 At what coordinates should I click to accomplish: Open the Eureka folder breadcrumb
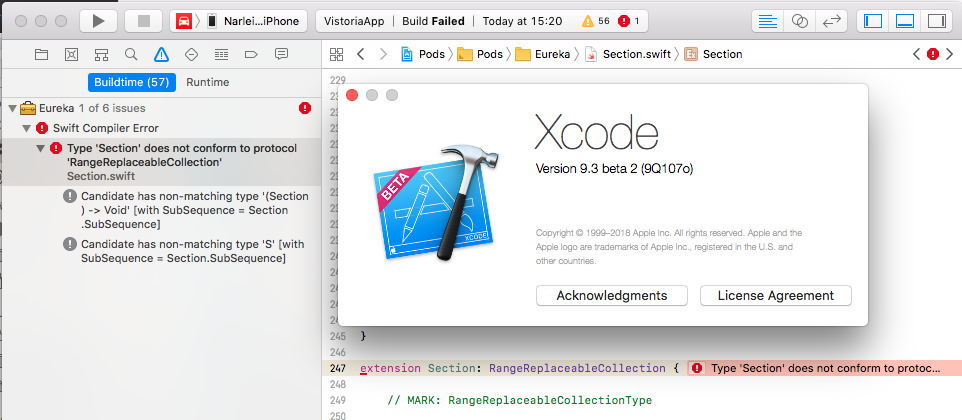pos(542,54)
